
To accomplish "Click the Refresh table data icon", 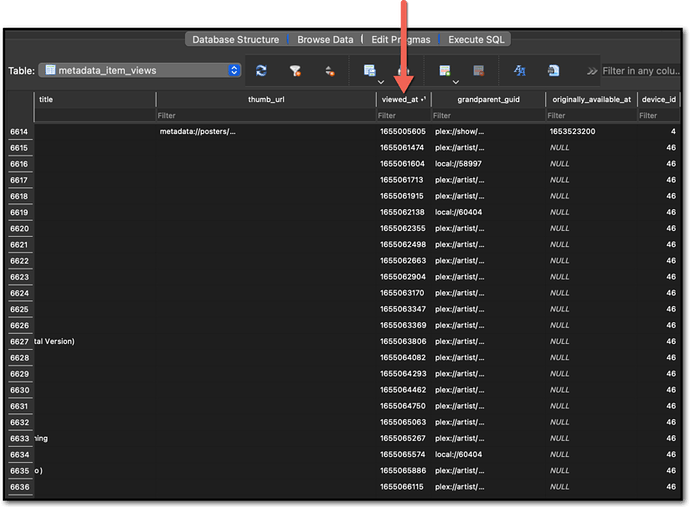I will click(261, 70).
